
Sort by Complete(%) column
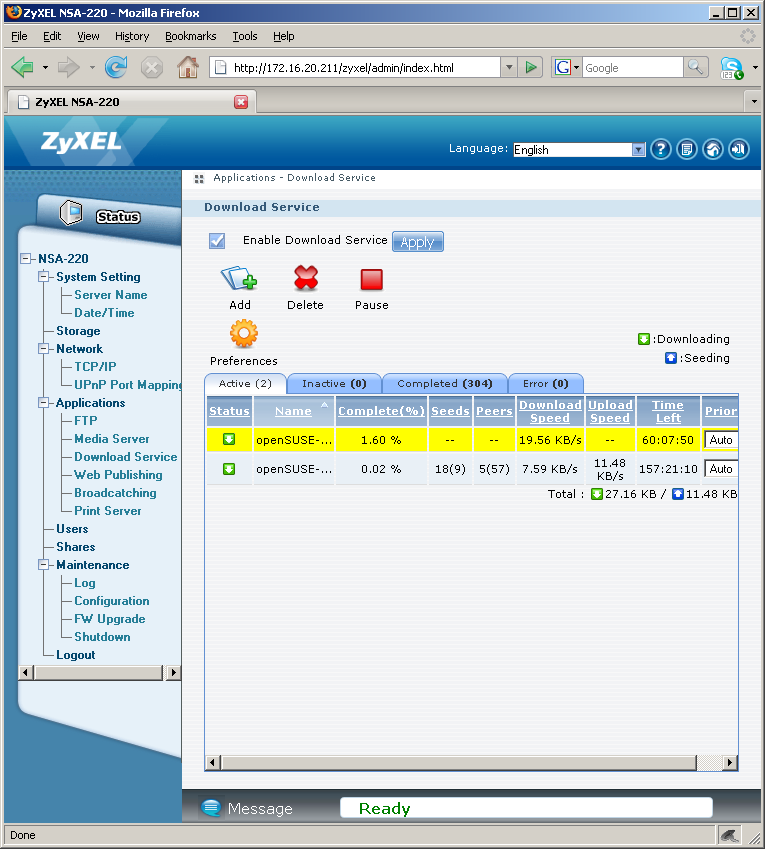381,412
